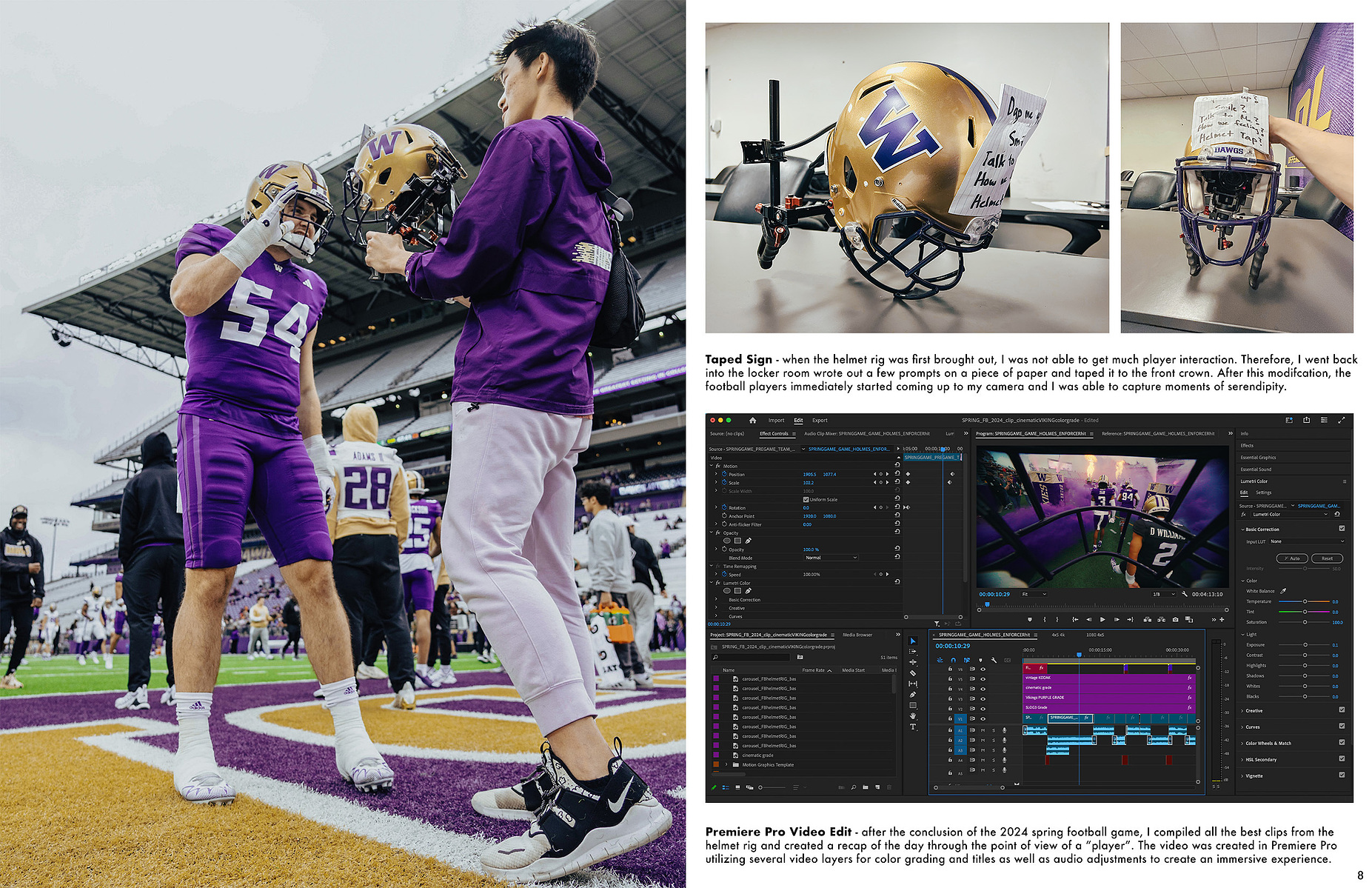The image size is (1372, 888).
Task: Open the Fit zoom level dropdown
Action: click(1034, 594)
